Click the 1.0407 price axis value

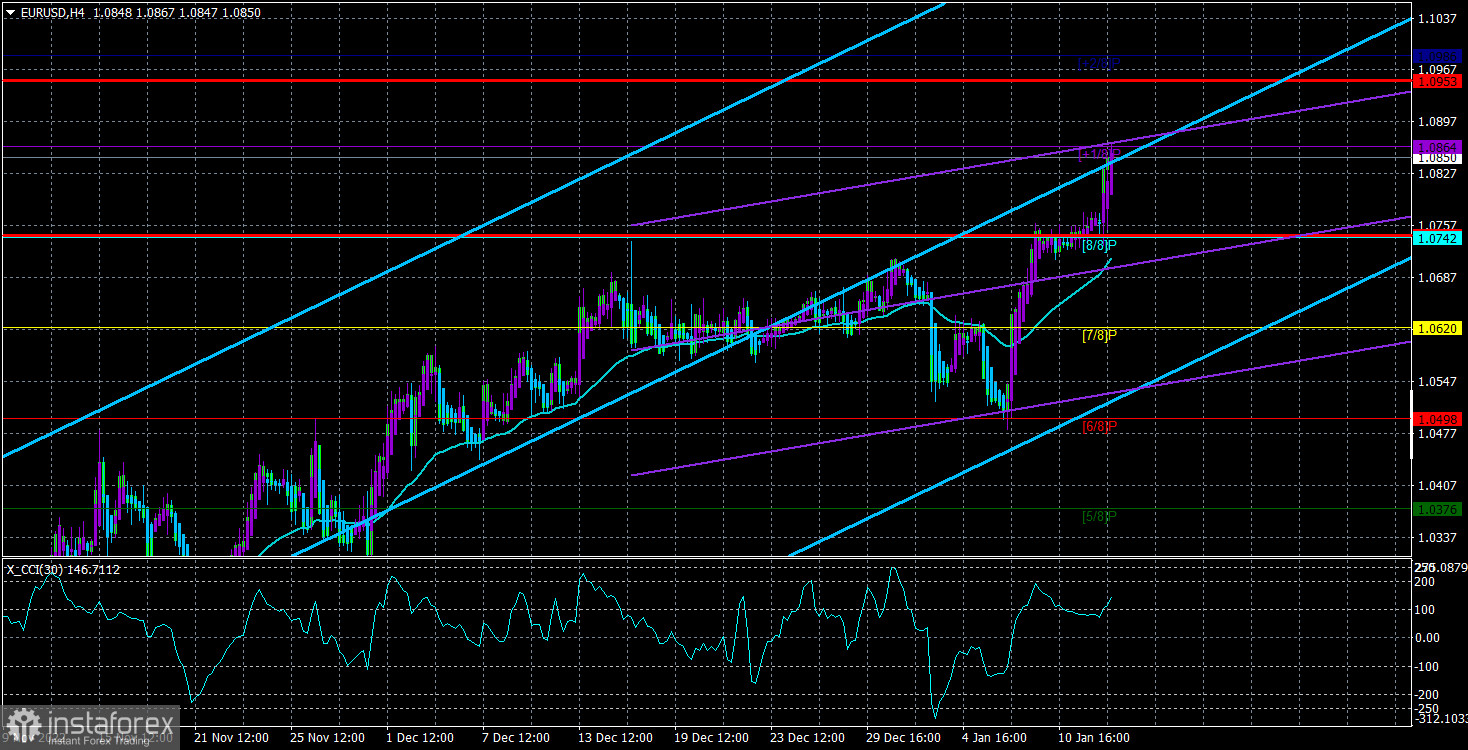tap(1438, 485)
